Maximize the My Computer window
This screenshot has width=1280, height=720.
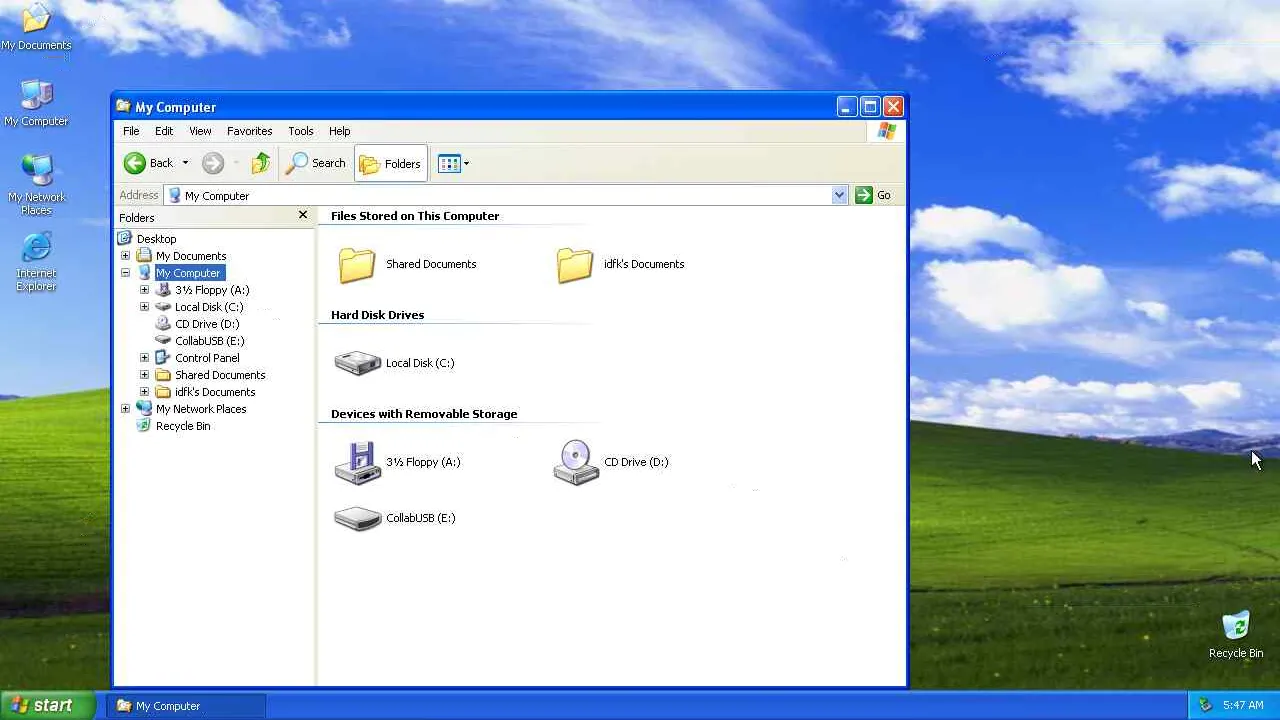[870, 106]
